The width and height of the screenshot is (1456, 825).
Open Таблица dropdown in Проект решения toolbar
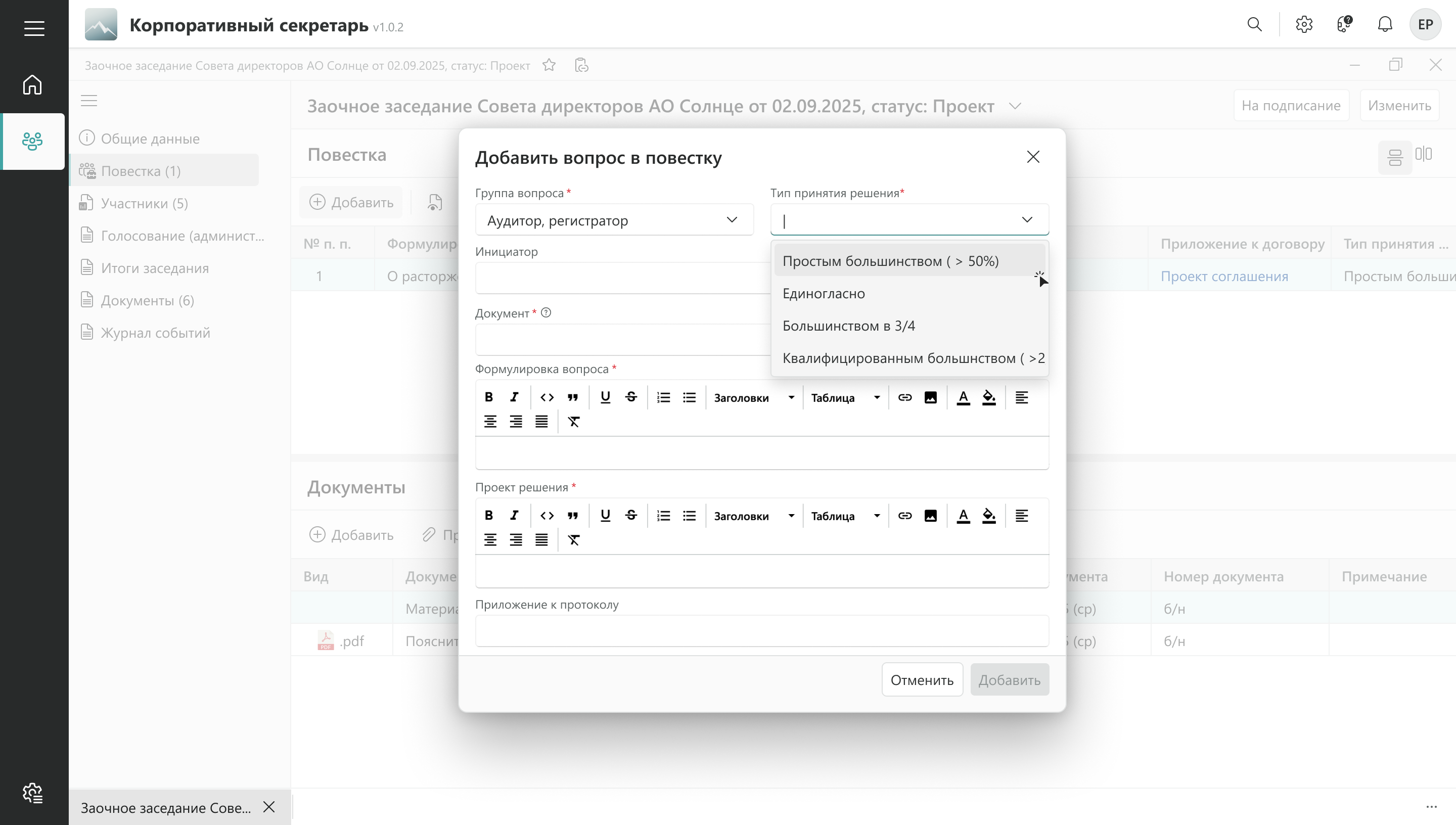tap(845, 516)
